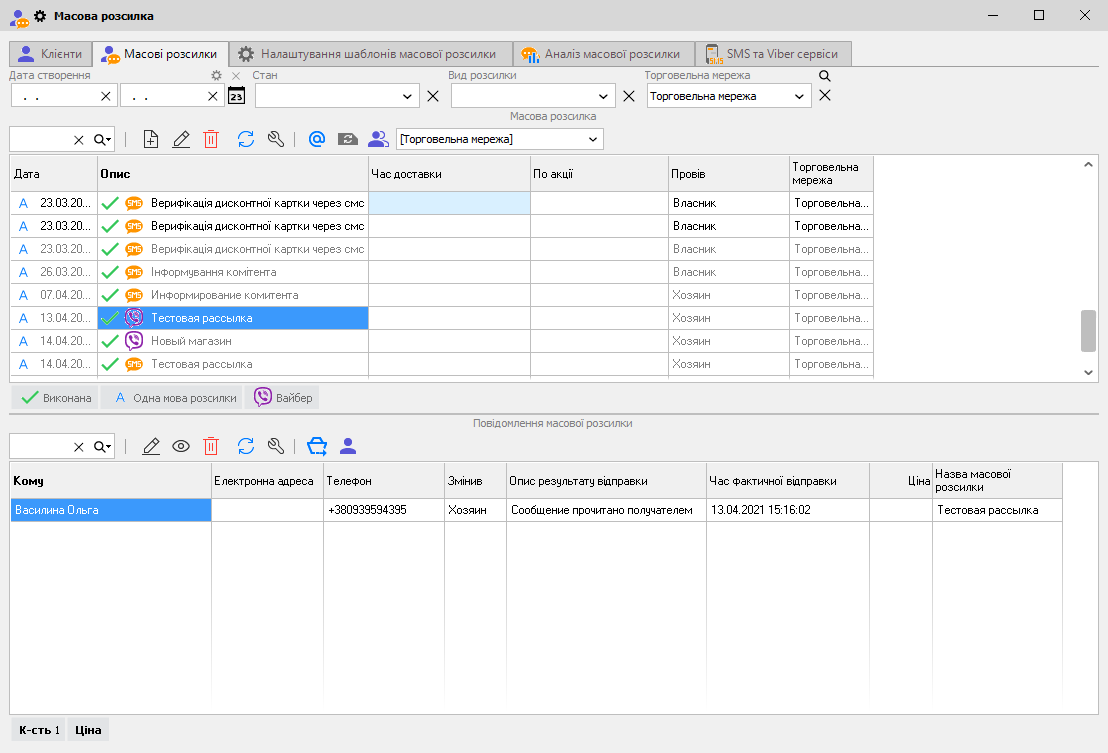Viewport: 1108px width, 753px height.
Task: Open the calendar date picker icon
Action: 236,96
